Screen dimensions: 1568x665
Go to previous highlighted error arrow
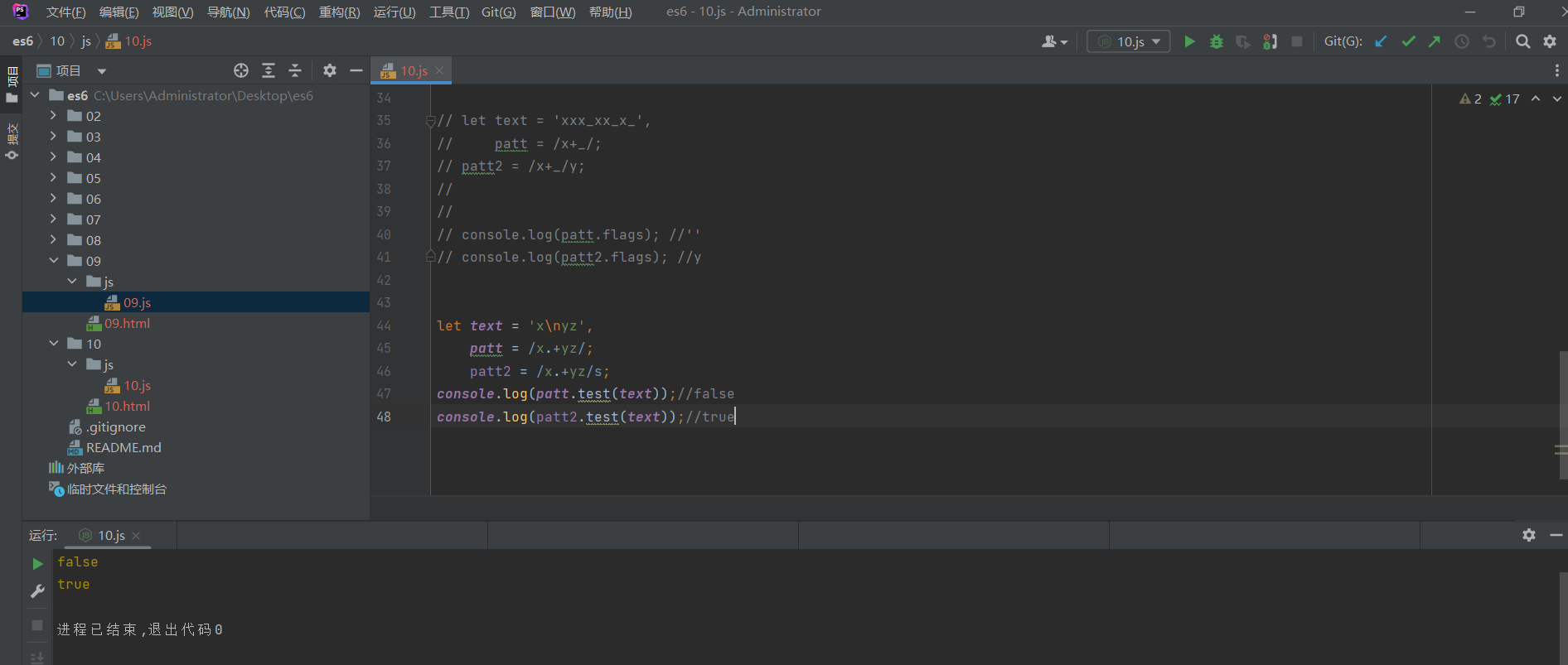pos(1536,99)
